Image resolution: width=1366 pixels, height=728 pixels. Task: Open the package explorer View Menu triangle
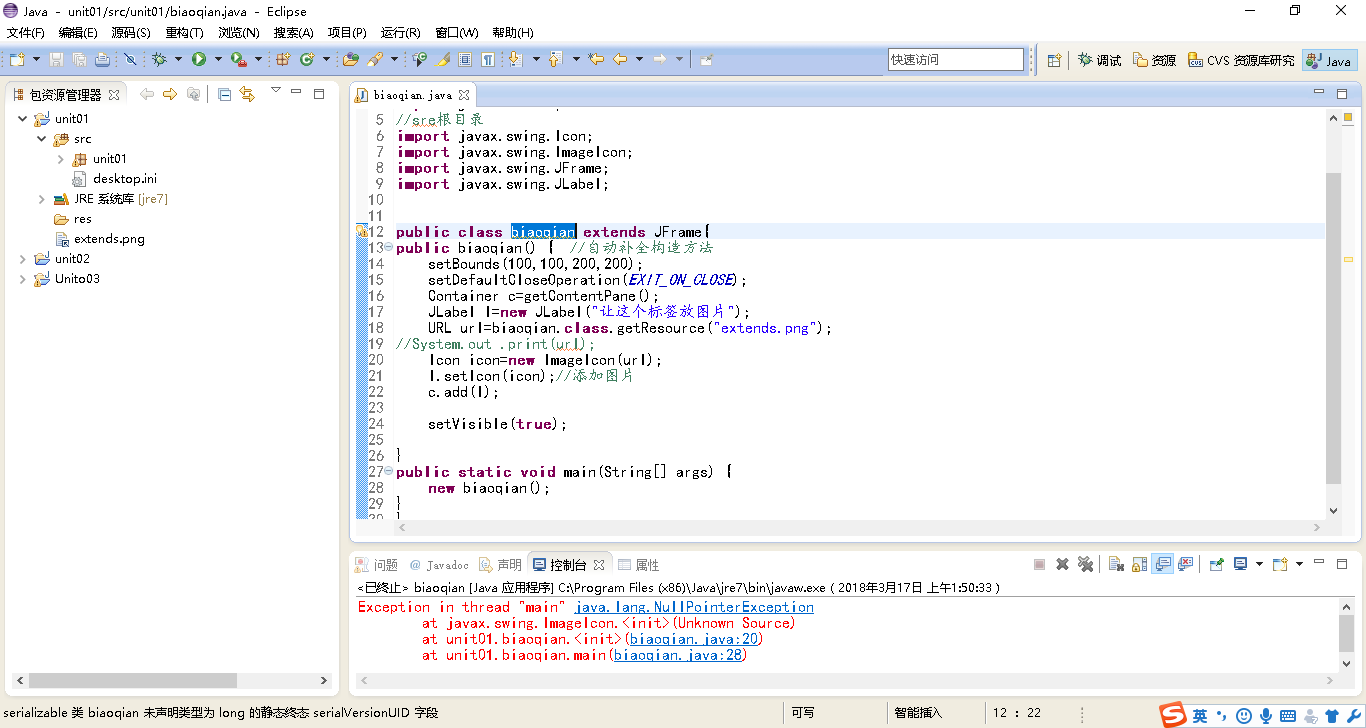(276, 91)
